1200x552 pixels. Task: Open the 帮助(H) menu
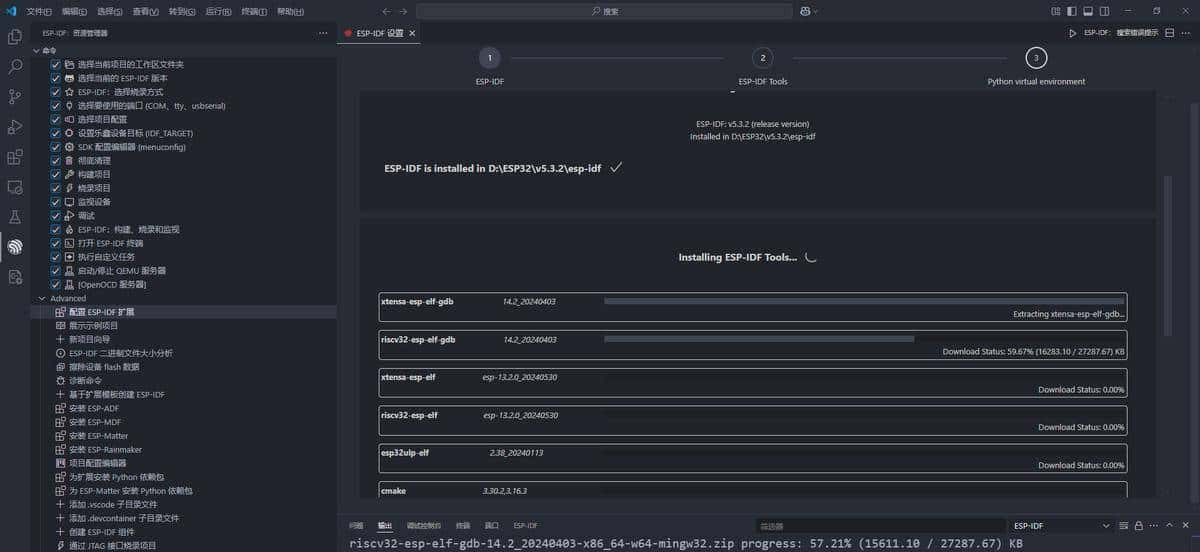(x=290, y=11)
